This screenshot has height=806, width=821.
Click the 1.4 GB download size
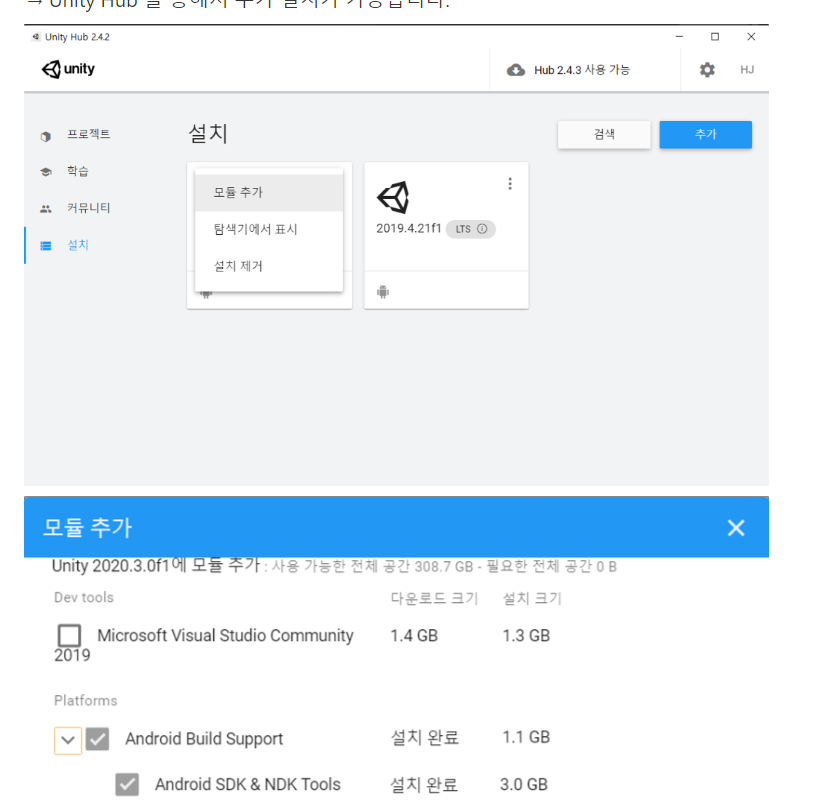[x=414, y=635]
